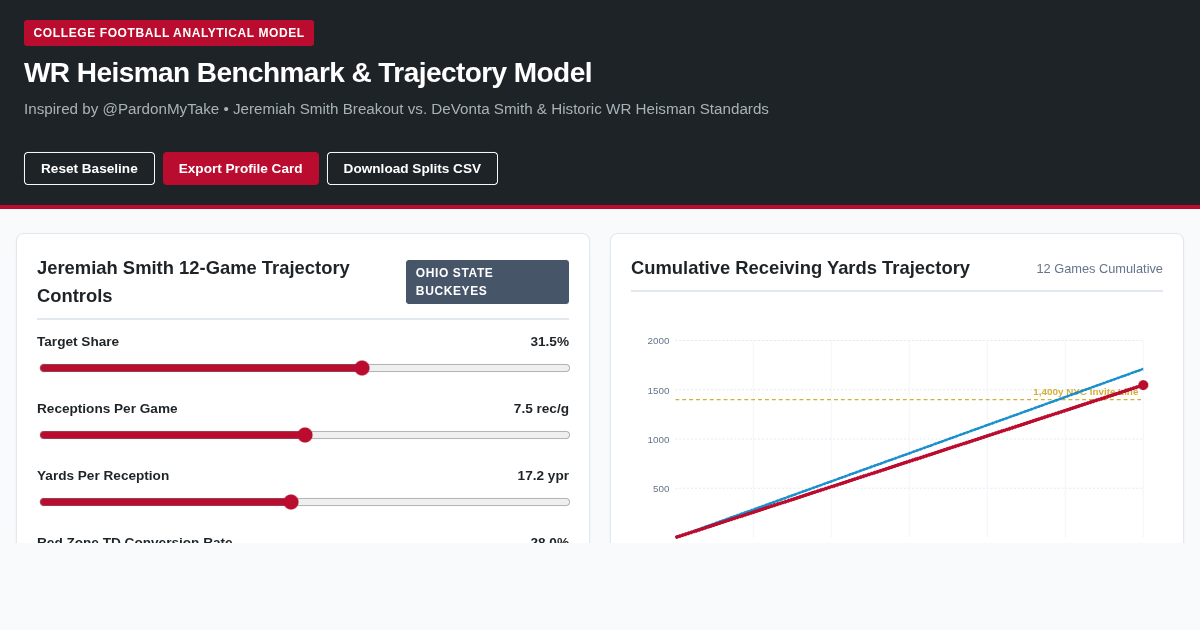Click the 1000 y-axis tick label
Screen dimensions: 1200x630
(658, 440)
